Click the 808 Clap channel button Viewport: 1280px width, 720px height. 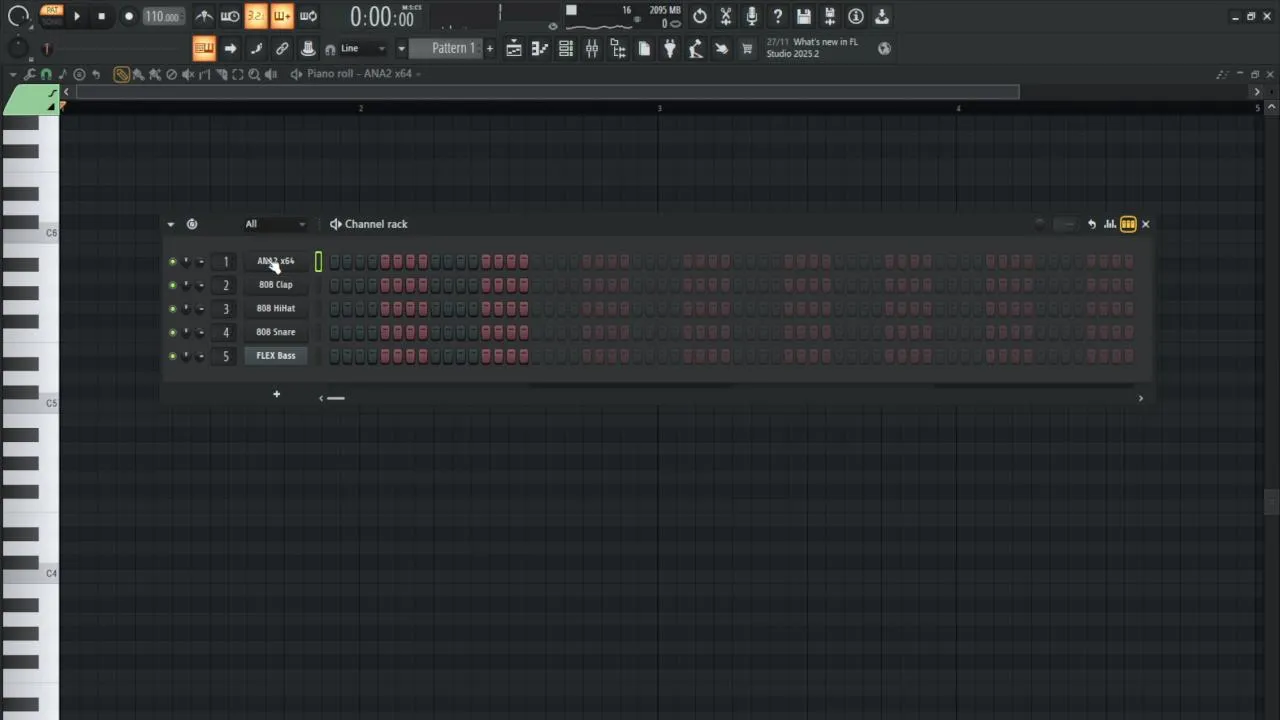pyautogui.click(x=276, y=285)
